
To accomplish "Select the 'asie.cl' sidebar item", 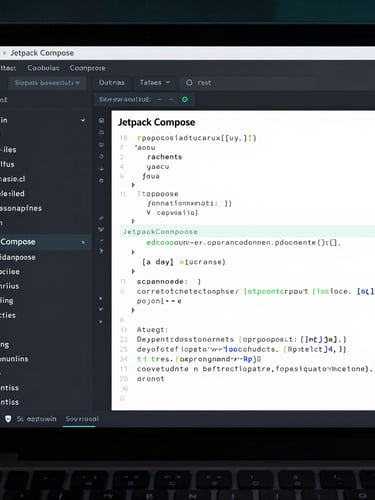I will click(13, 179).
